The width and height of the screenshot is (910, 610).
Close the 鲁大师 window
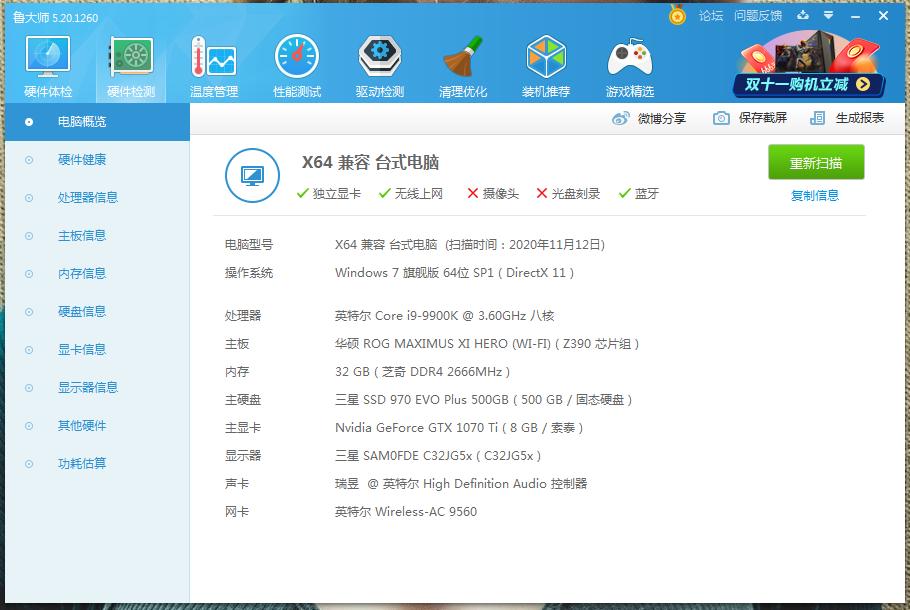[x=883, y=16]
